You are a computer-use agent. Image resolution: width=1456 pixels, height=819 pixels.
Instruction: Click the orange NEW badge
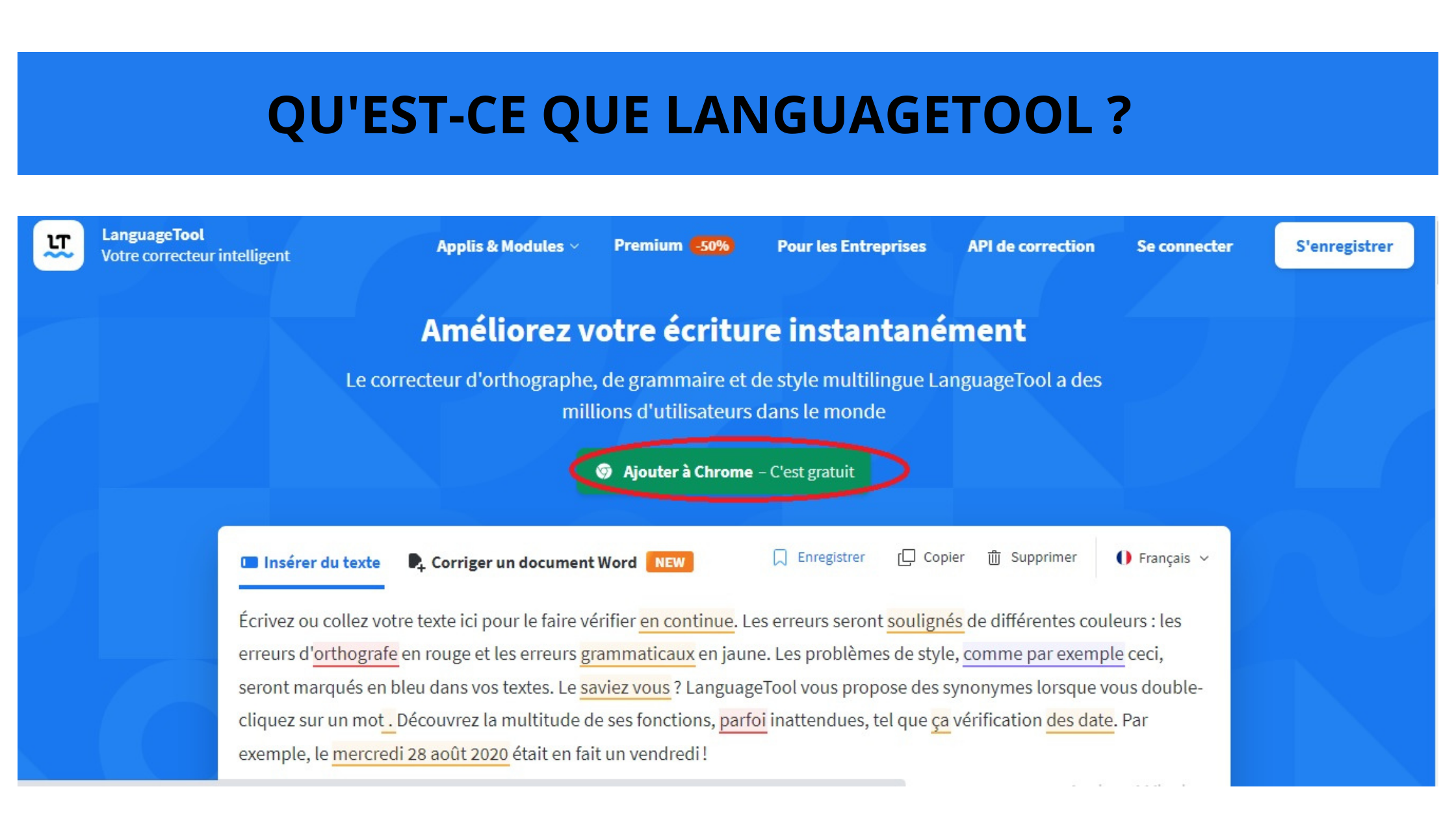point(669,562)
